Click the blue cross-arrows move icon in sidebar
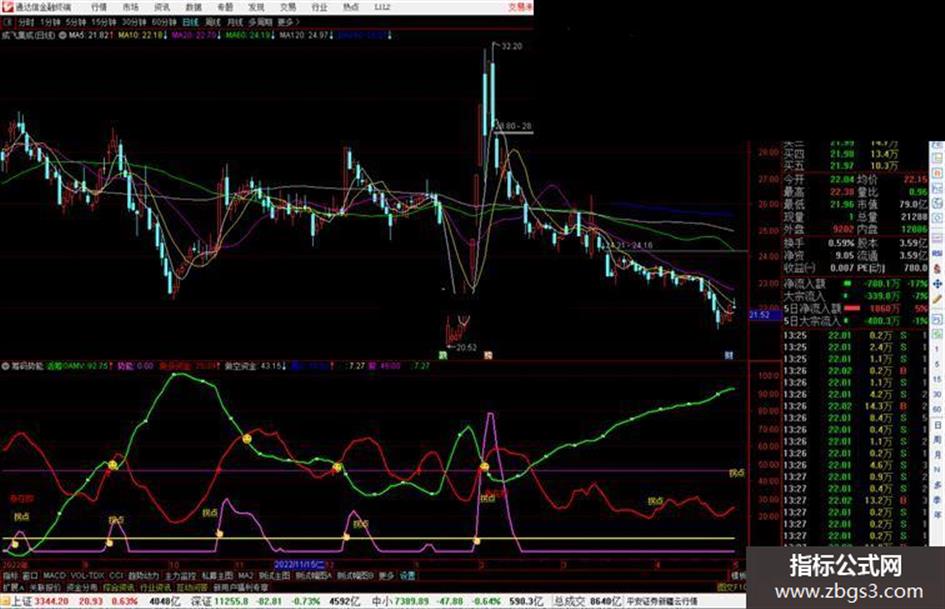Screen dimensions: 945x609 [x=937, y=283]
